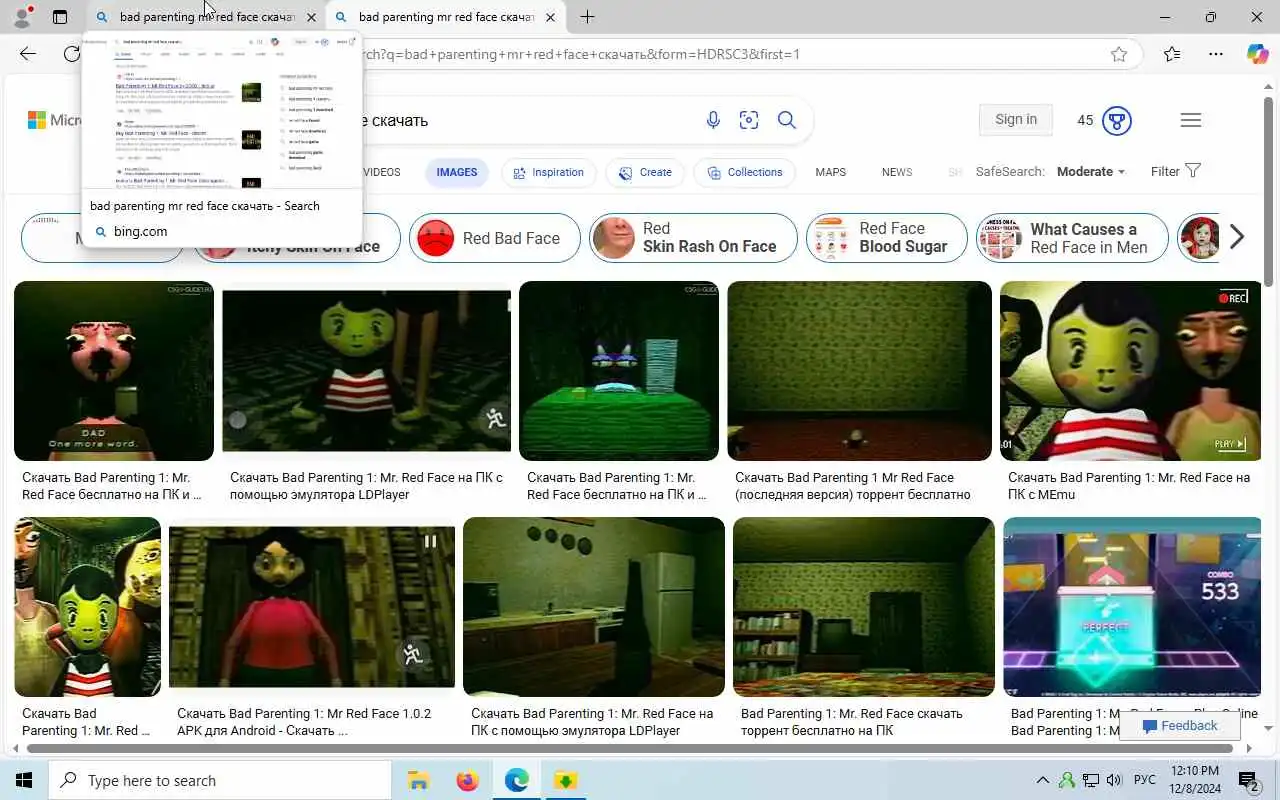Viewport: 1280px width, 800px height.
Task: Select Red Face Blood Sugar chip
Action: tap(886, 238)
